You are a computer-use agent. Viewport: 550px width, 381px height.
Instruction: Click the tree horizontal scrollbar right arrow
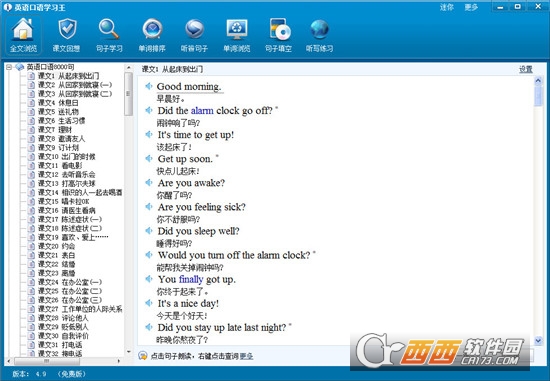pyautogui.click(x=119, y=361)
